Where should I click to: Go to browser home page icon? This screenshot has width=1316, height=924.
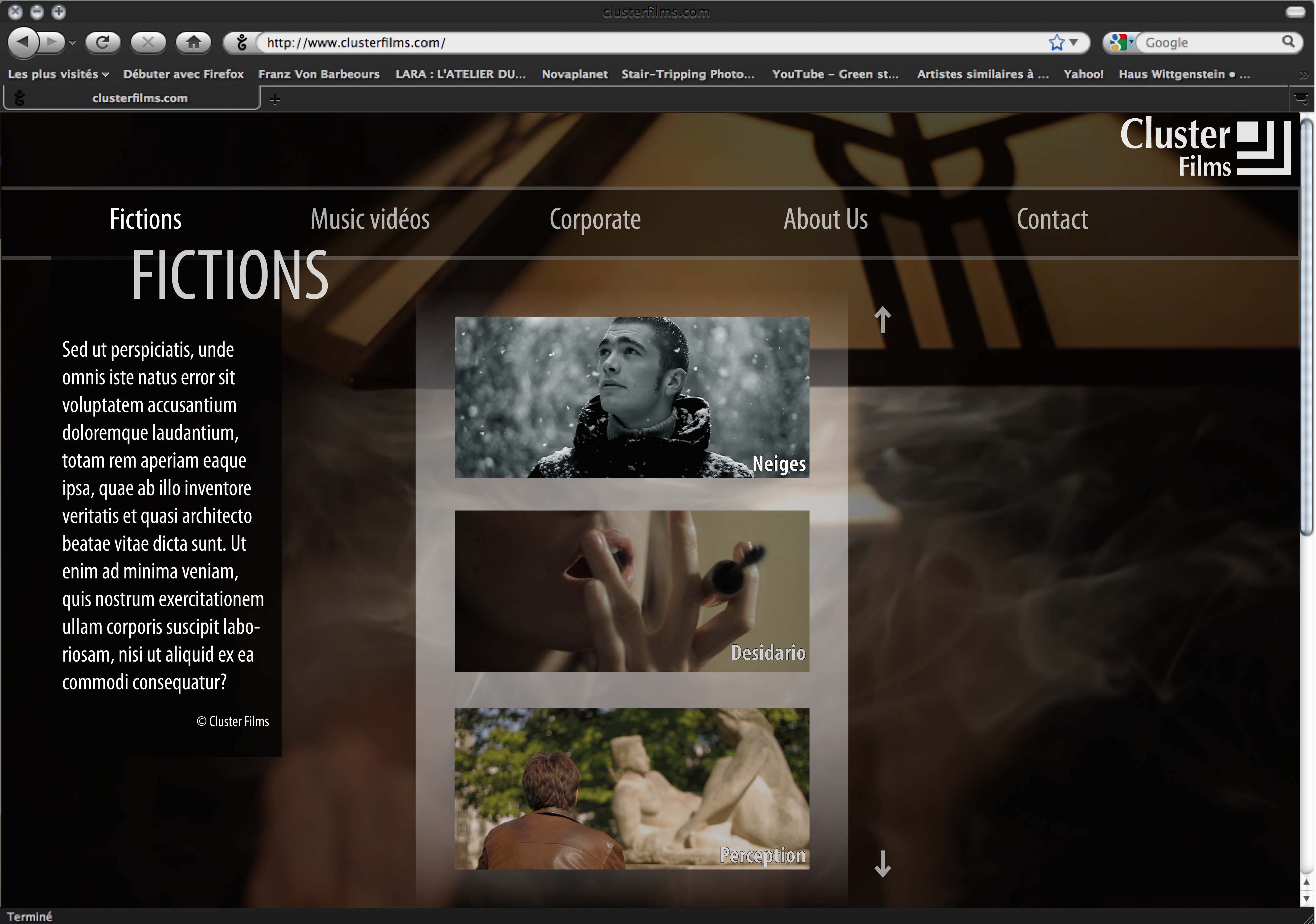[193, 43]
